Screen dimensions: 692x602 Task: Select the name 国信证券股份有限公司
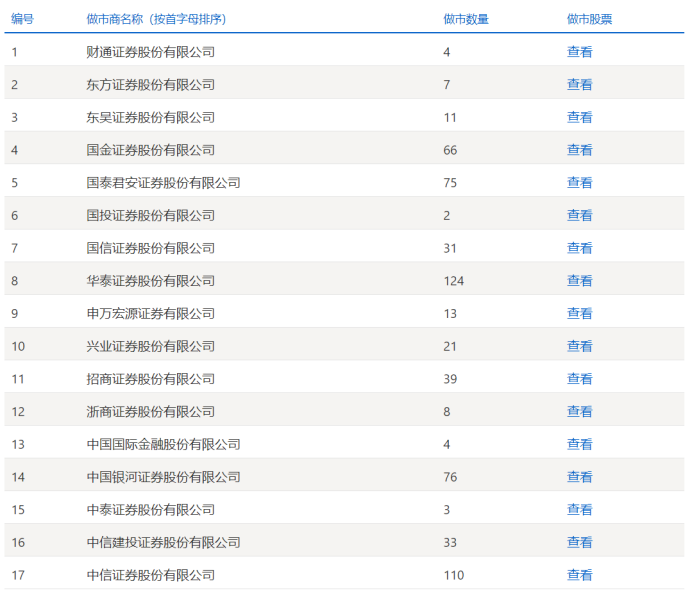(x=150, y=248)
